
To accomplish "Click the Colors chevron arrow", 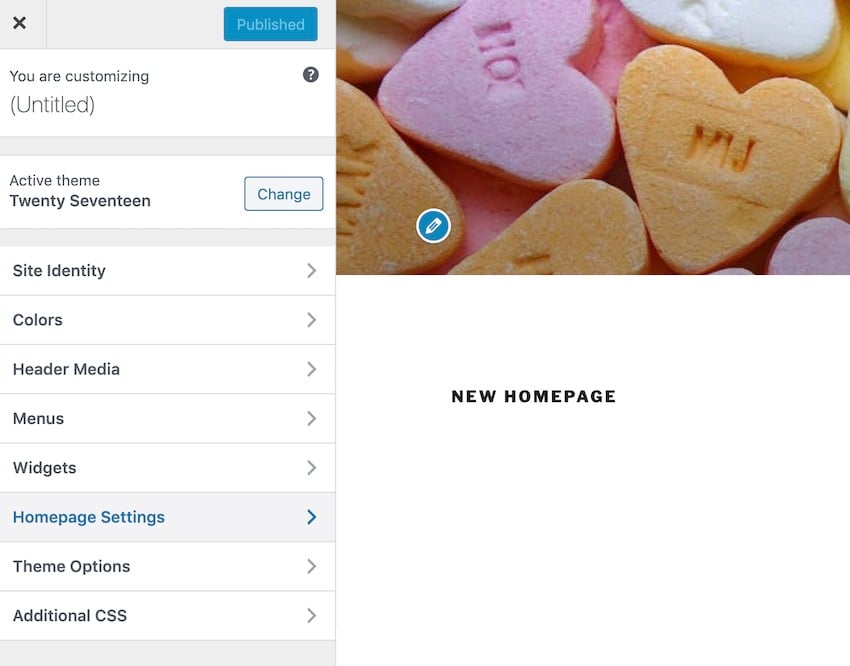I will click(x=311, y=320).
